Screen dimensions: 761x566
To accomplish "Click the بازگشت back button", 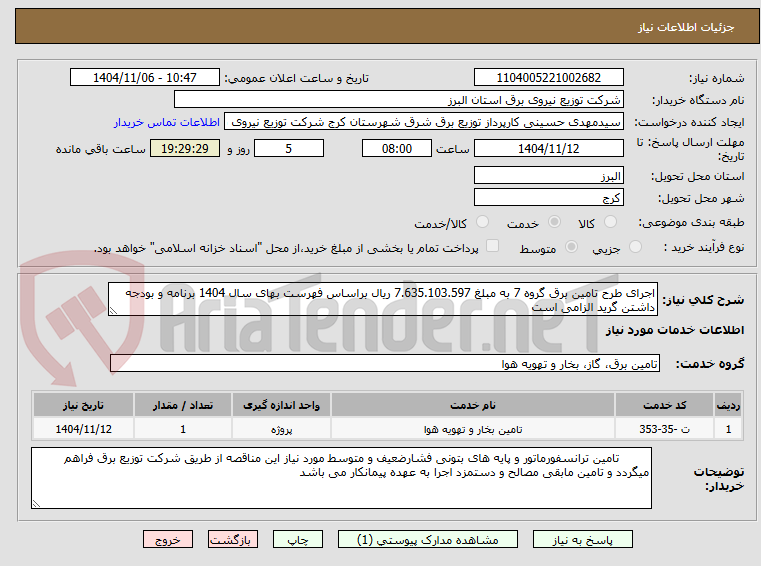I will click(x=232, y=539).
